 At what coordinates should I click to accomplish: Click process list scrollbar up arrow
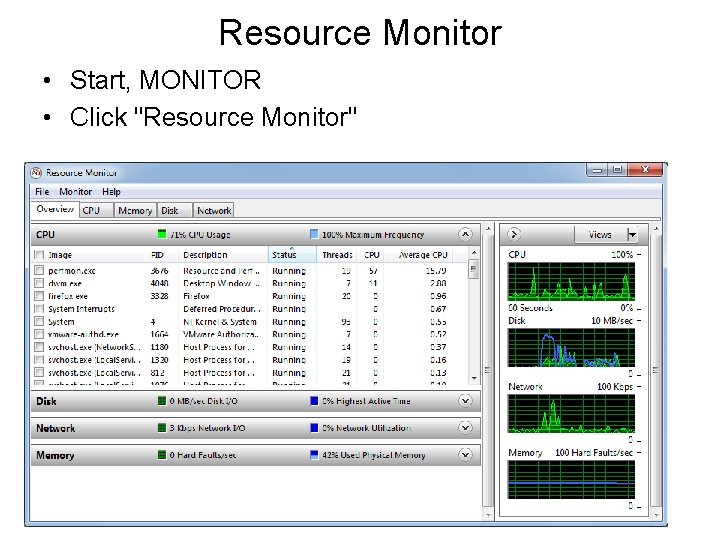(474, 253)
